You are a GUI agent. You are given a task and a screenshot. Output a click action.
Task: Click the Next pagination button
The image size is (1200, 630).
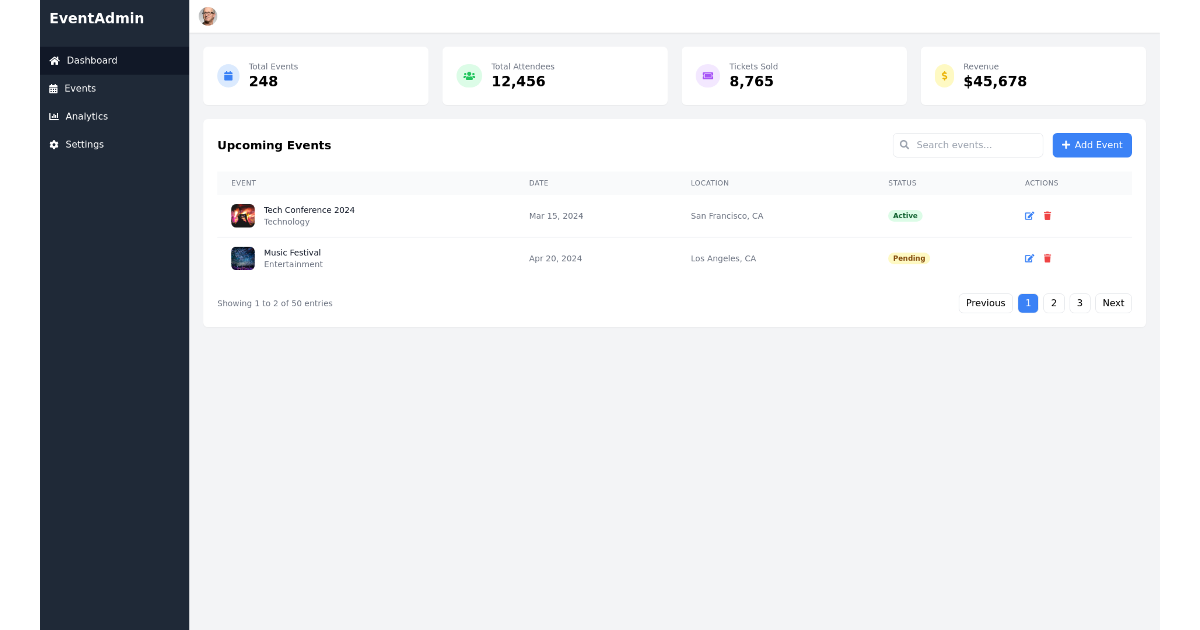pyautogui.click(x=1112, y=302)
